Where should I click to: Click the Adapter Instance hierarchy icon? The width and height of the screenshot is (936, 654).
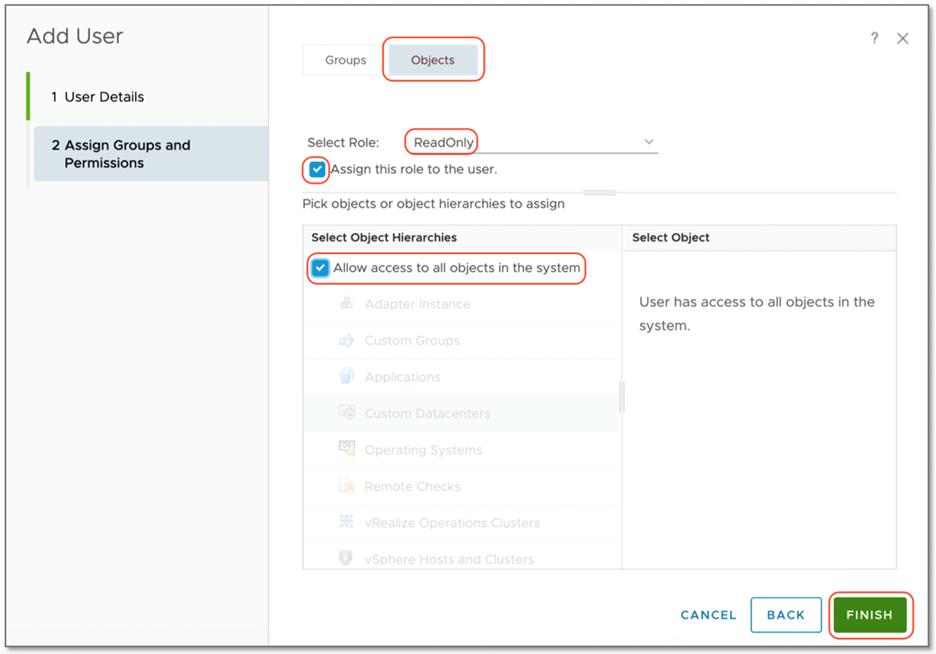(x=349, y=304)
